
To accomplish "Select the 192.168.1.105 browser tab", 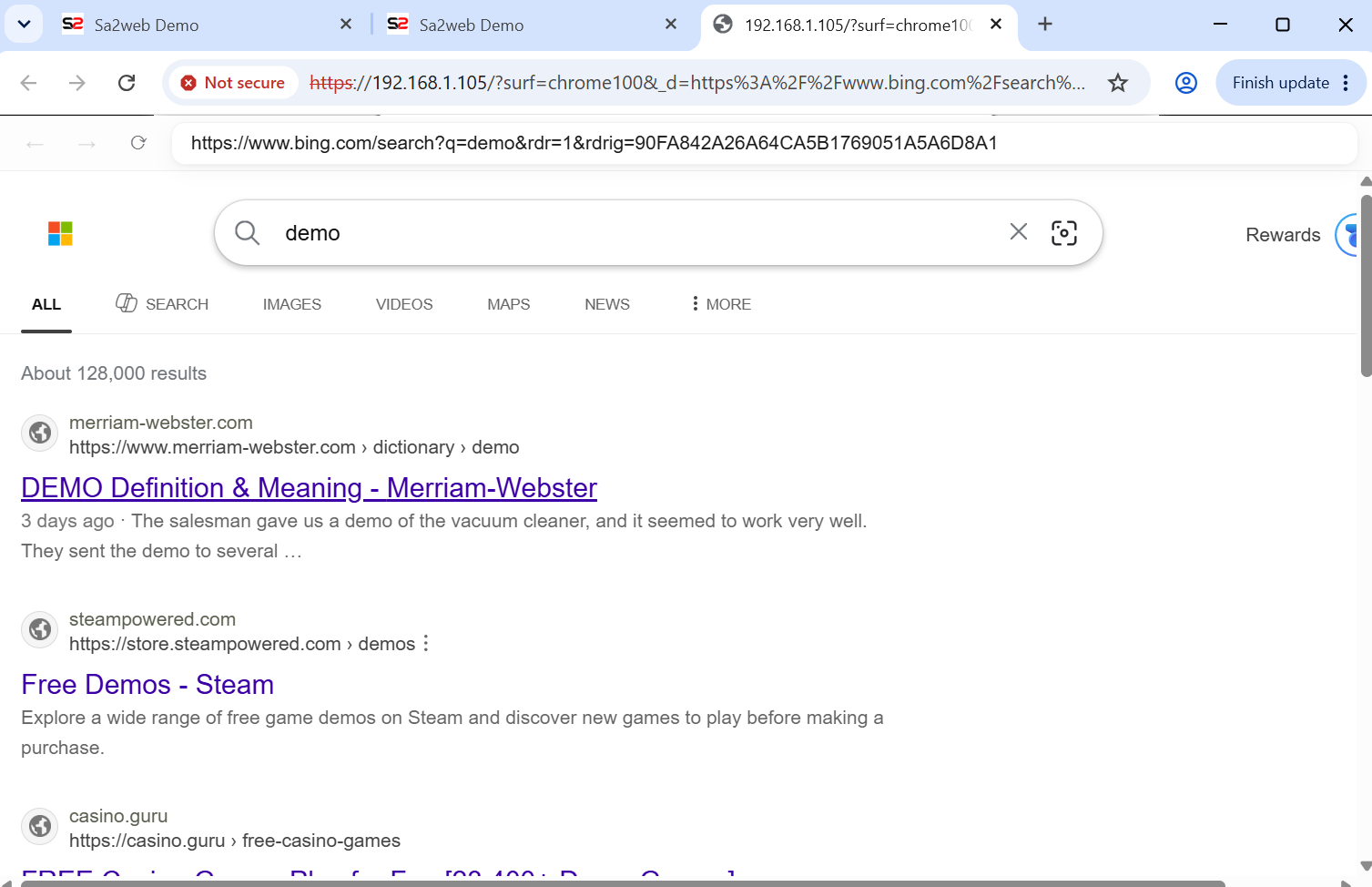I will pyautogui.click(x=859, y=25).
